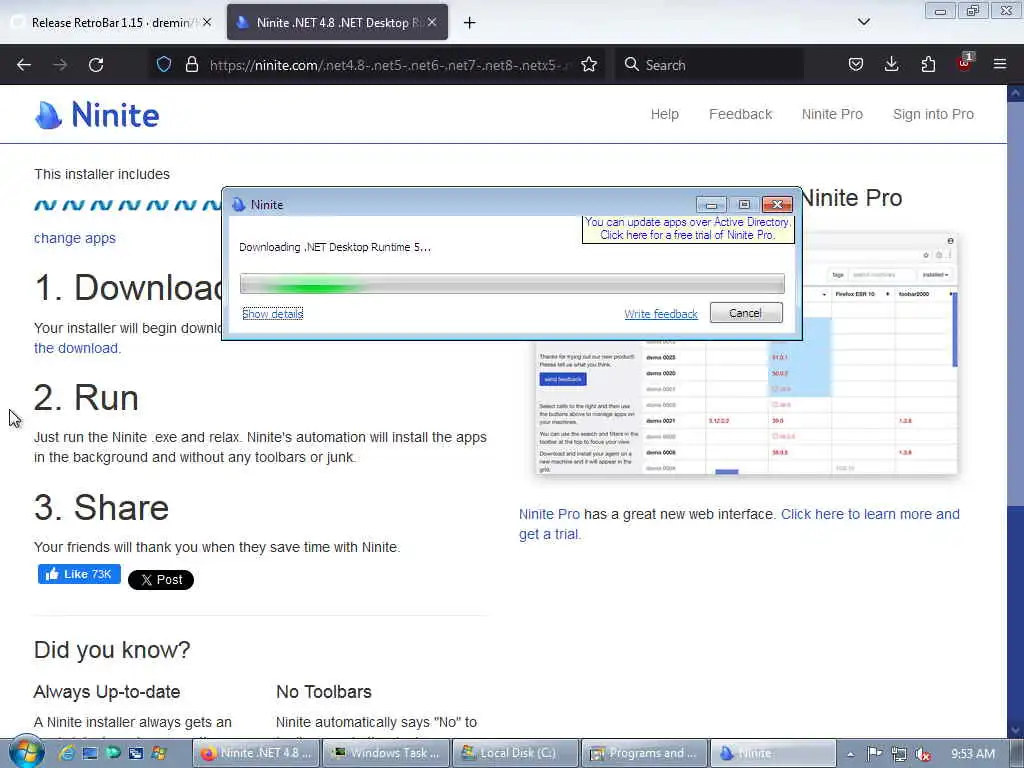Click the Ninite Pro free trial tooltip
Image resolution: width=1024 pixels, height=768 pixels.
pos(688,229)
